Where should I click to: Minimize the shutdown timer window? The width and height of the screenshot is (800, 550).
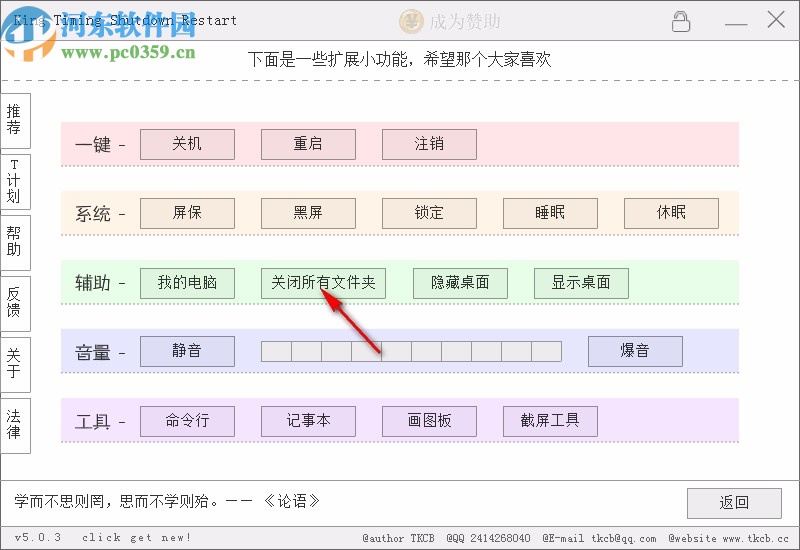(x=736, y=23)
